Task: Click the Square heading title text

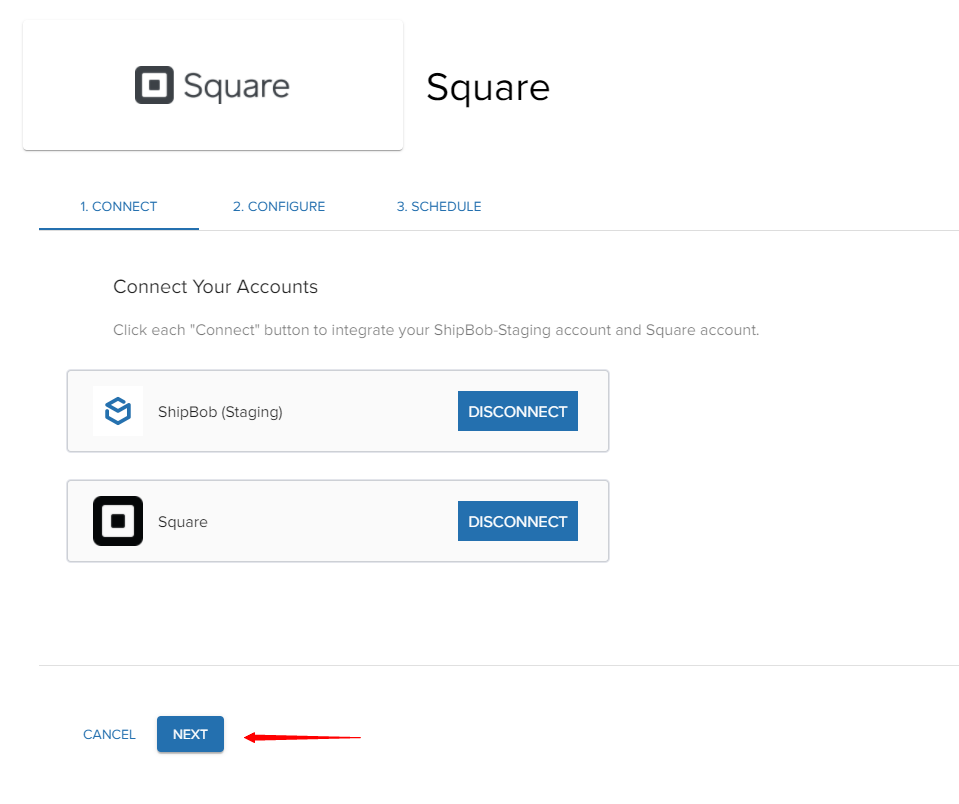Action: click(488, 88)
